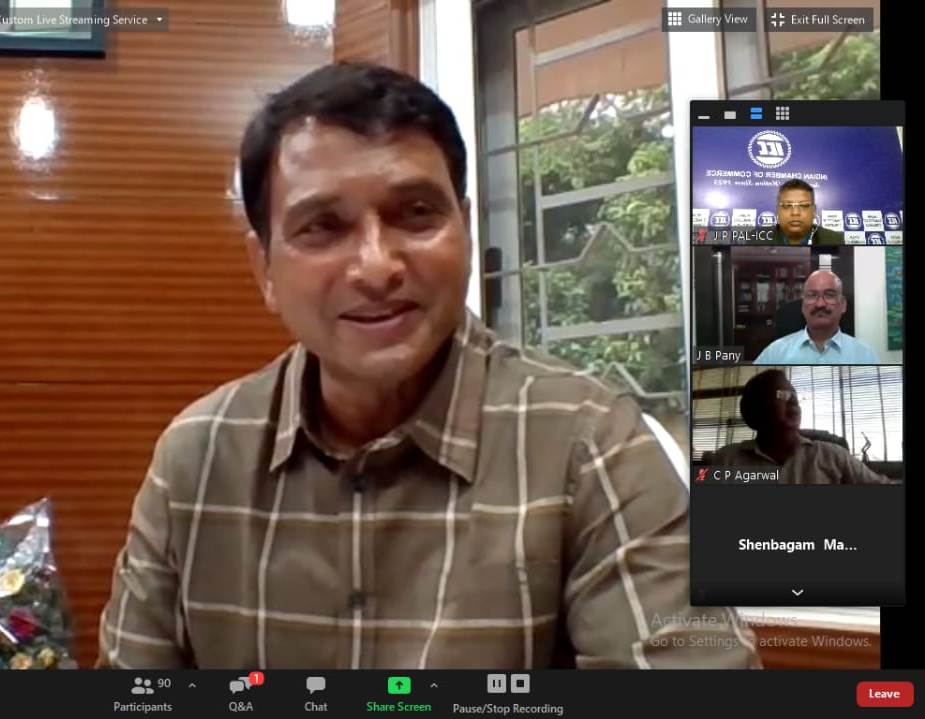Stop the recording
The width and height of the screenshot is (925, 719).
[x=520, y=684]
